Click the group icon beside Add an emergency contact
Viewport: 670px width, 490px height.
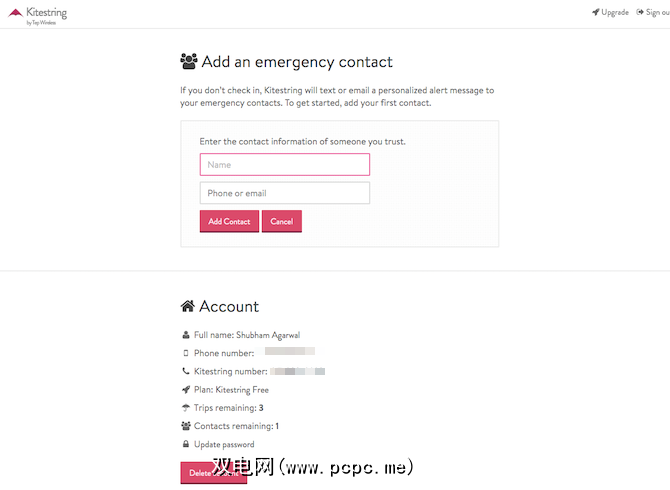[x=189, y=62]
